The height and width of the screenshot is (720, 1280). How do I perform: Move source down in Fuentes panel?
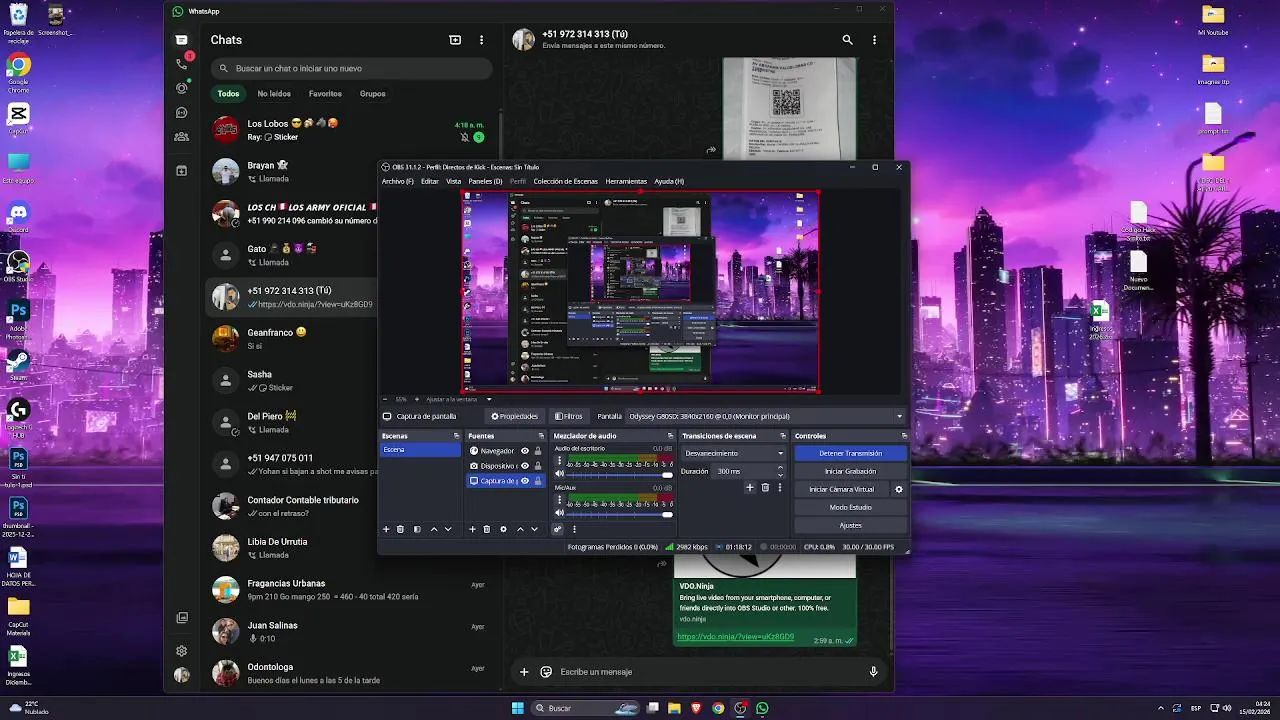pyautogui.click(x=535, y=529)
